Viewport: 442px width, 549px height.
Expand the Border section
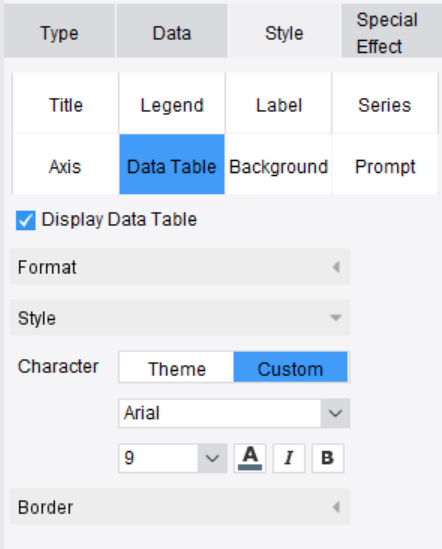coord(180,507)
